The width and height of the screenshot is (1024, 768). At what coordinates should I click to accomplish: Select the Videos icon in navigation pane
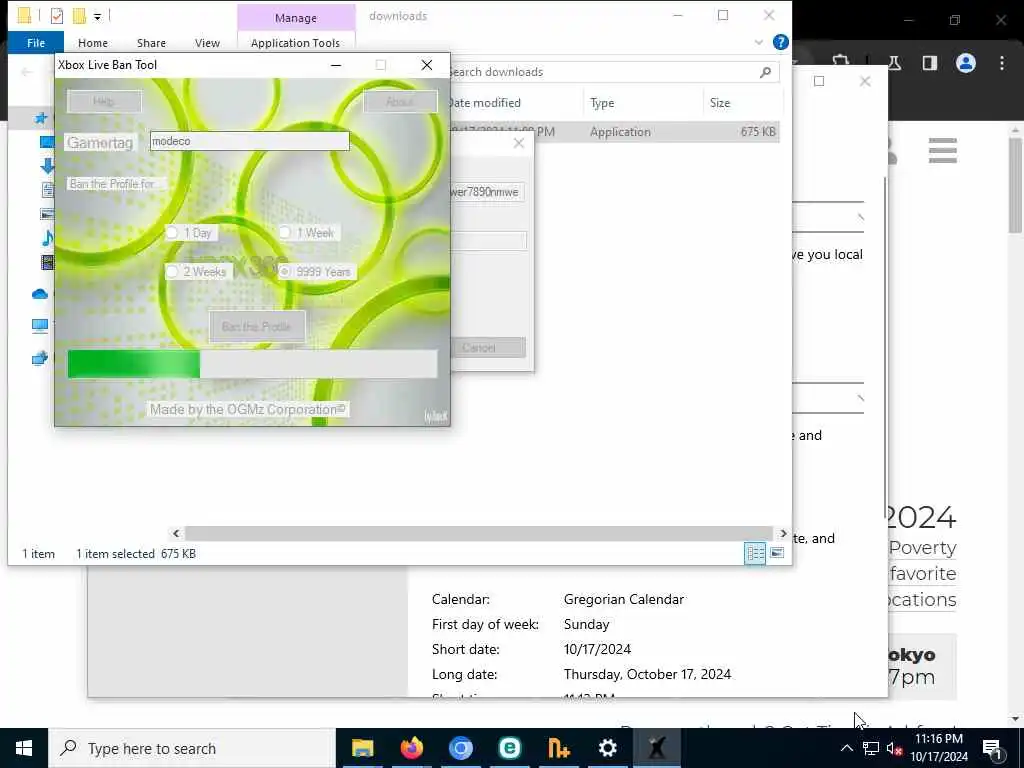tap(47, 263)
